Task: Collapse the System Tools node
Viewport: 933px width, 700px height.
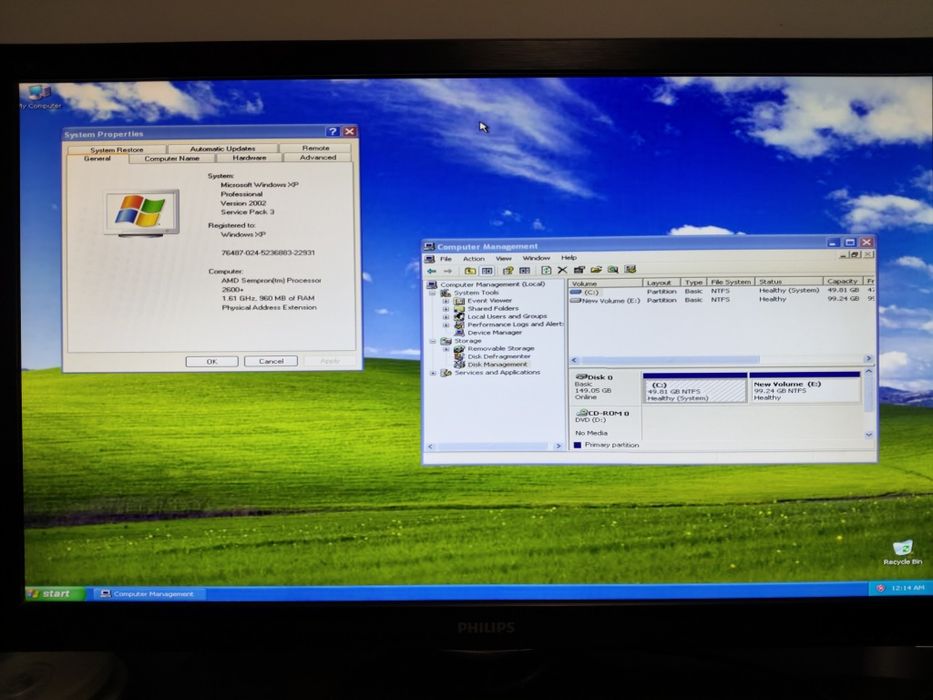Action: tap(433, 293)
